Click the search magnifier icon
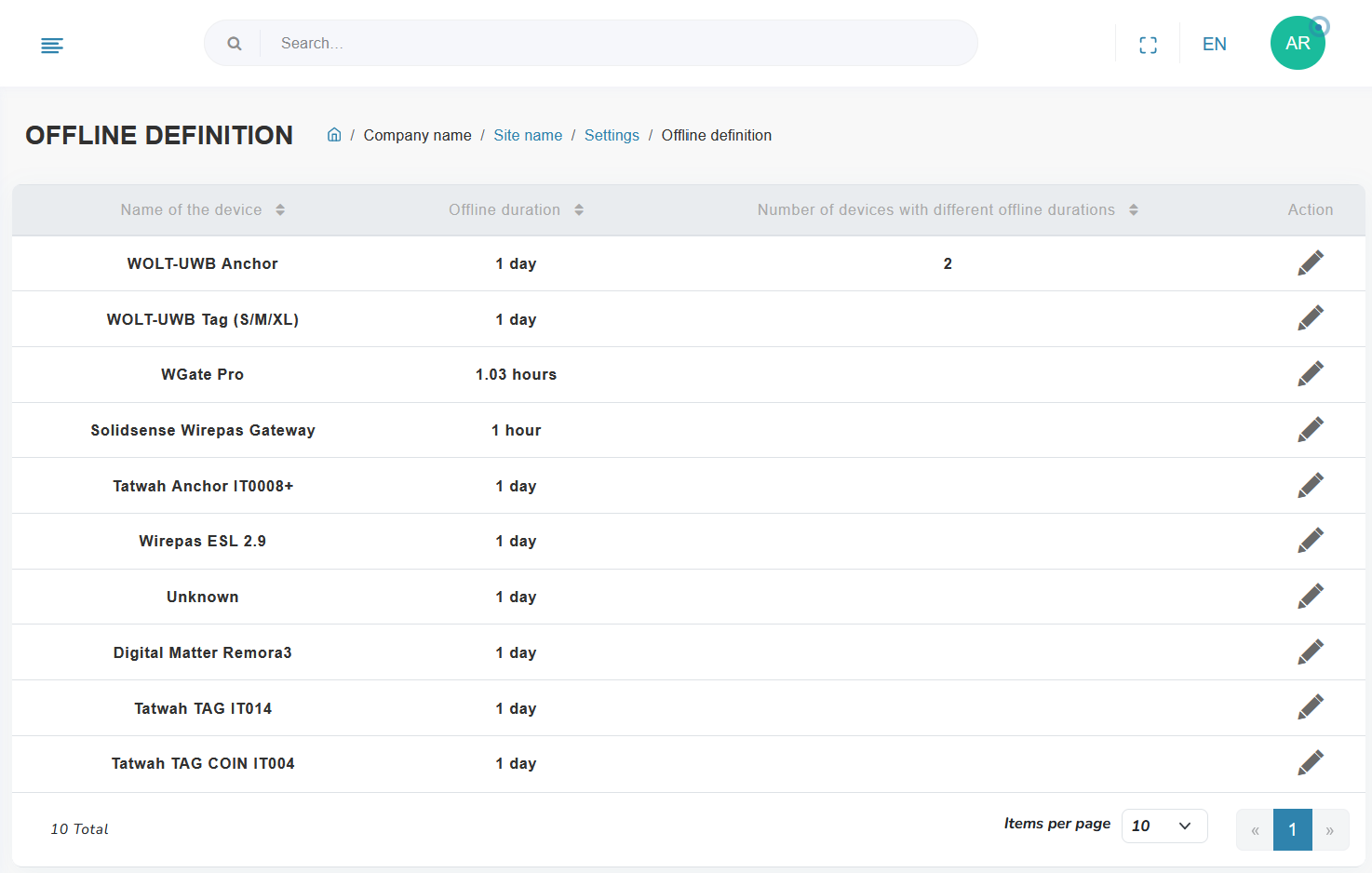Image resolution: width=1372 pixels, height=873 pixels. [235, 44]
